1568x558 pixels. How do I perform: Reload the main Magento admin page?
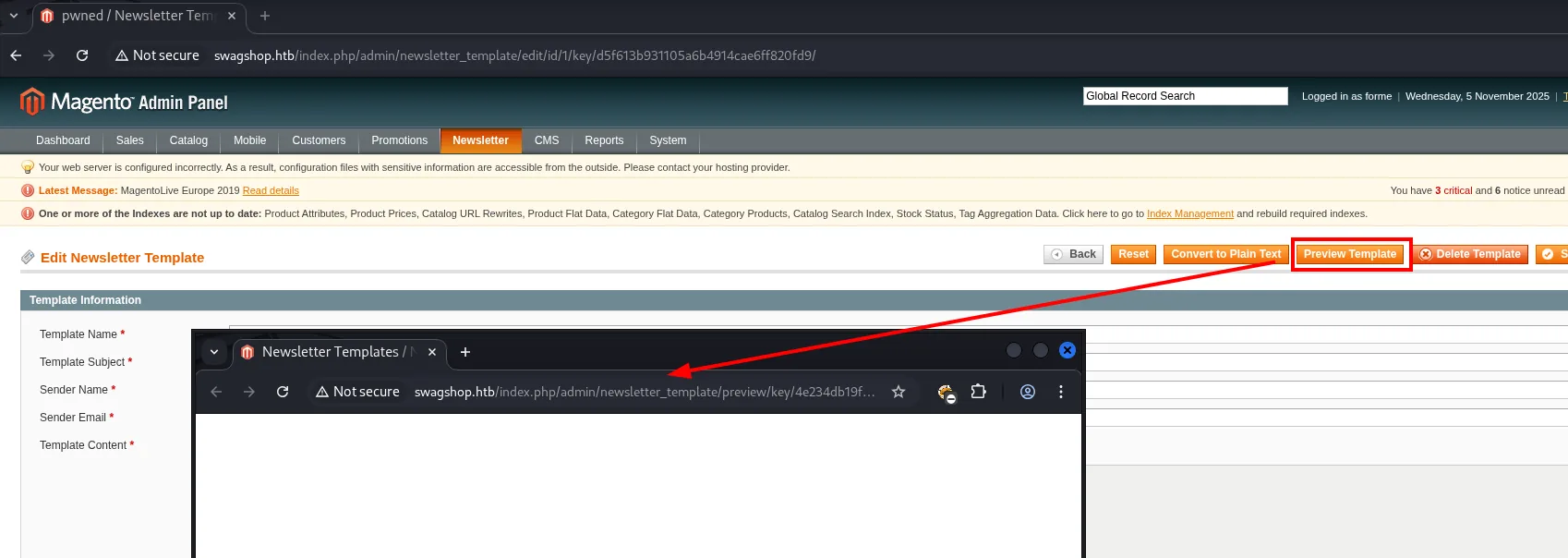(82, 55)
